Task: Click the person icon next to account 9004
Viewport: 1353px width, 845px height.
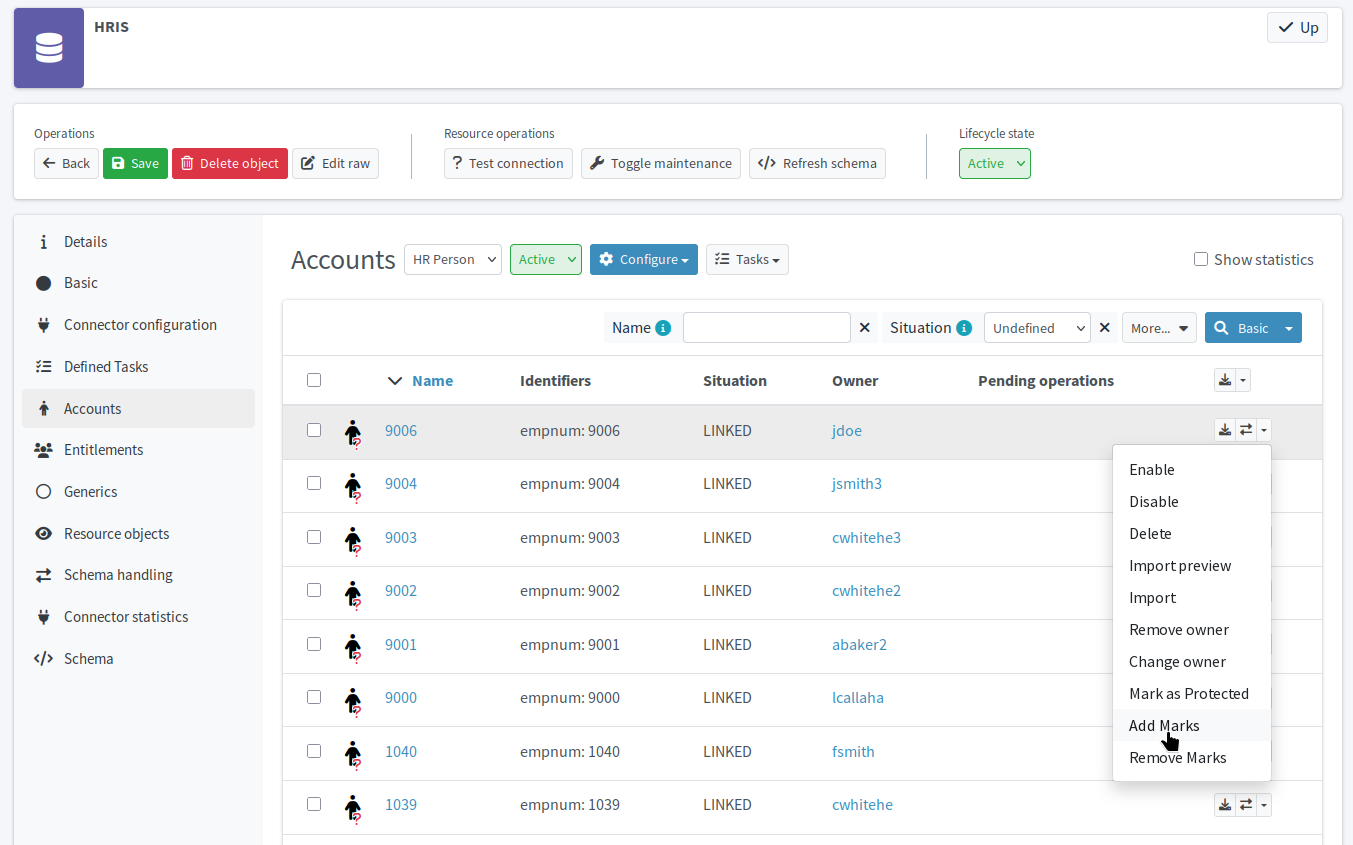Action: (354, 483)
